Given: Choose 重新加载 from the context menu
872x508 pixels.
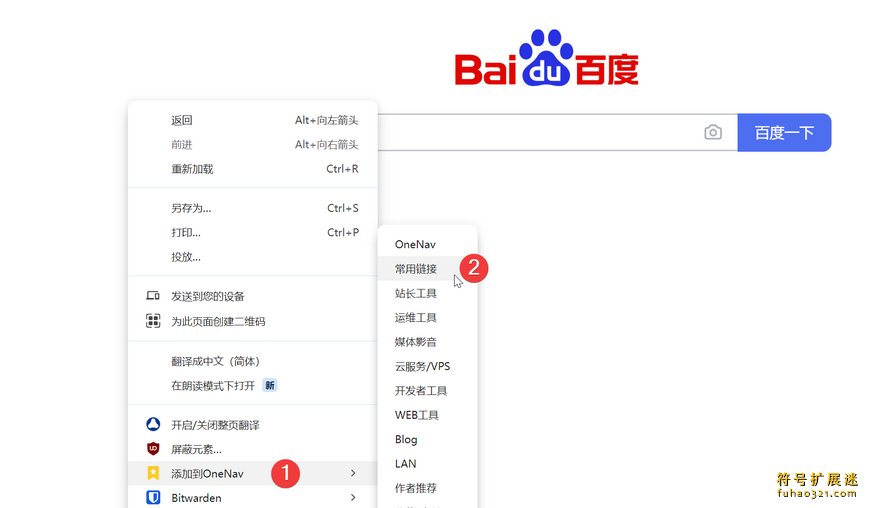Looking at the screenshot, I should [x=253, y=169].
